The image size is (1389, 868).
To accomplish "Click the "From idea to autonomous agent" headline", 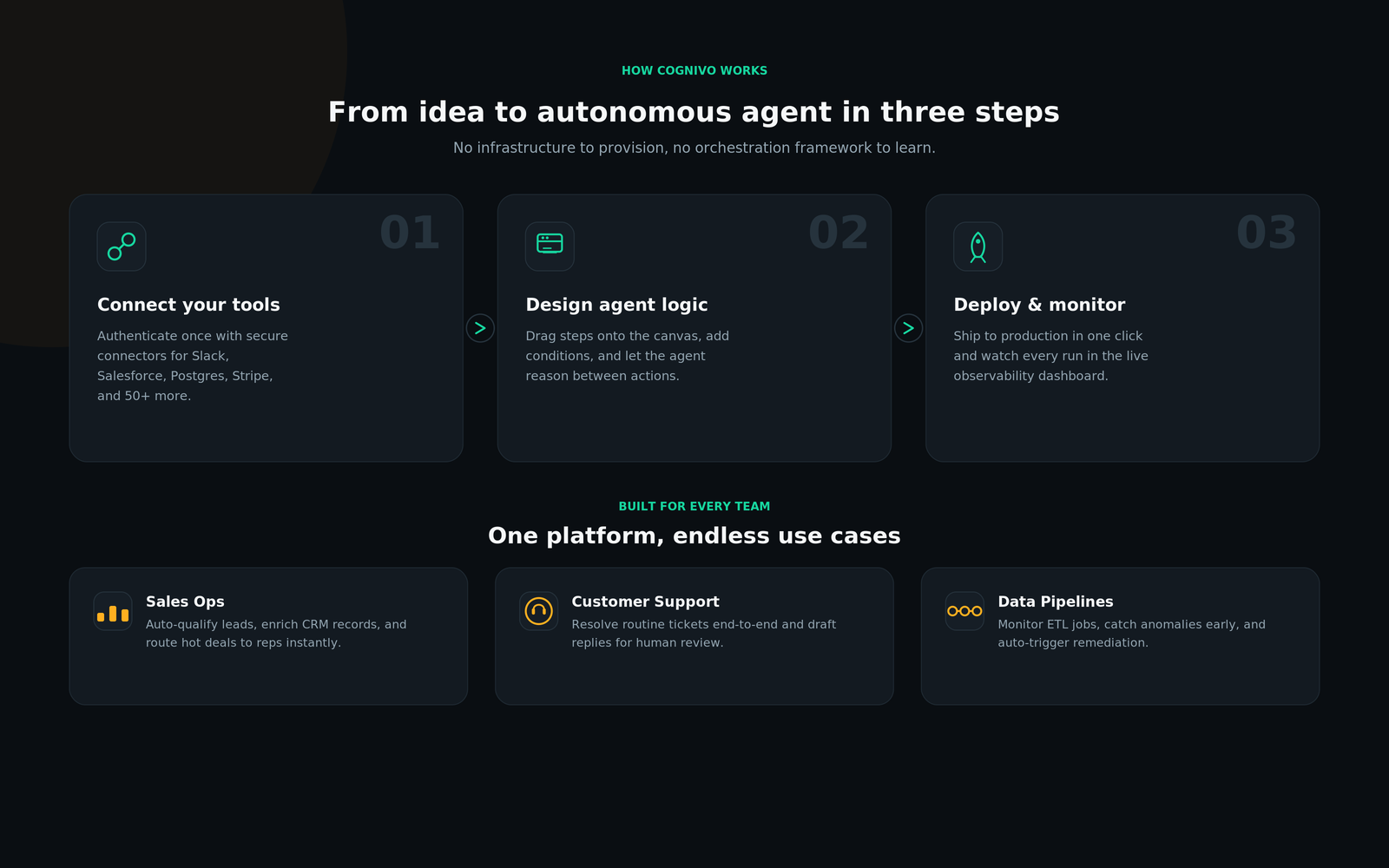I will [694, 112].
